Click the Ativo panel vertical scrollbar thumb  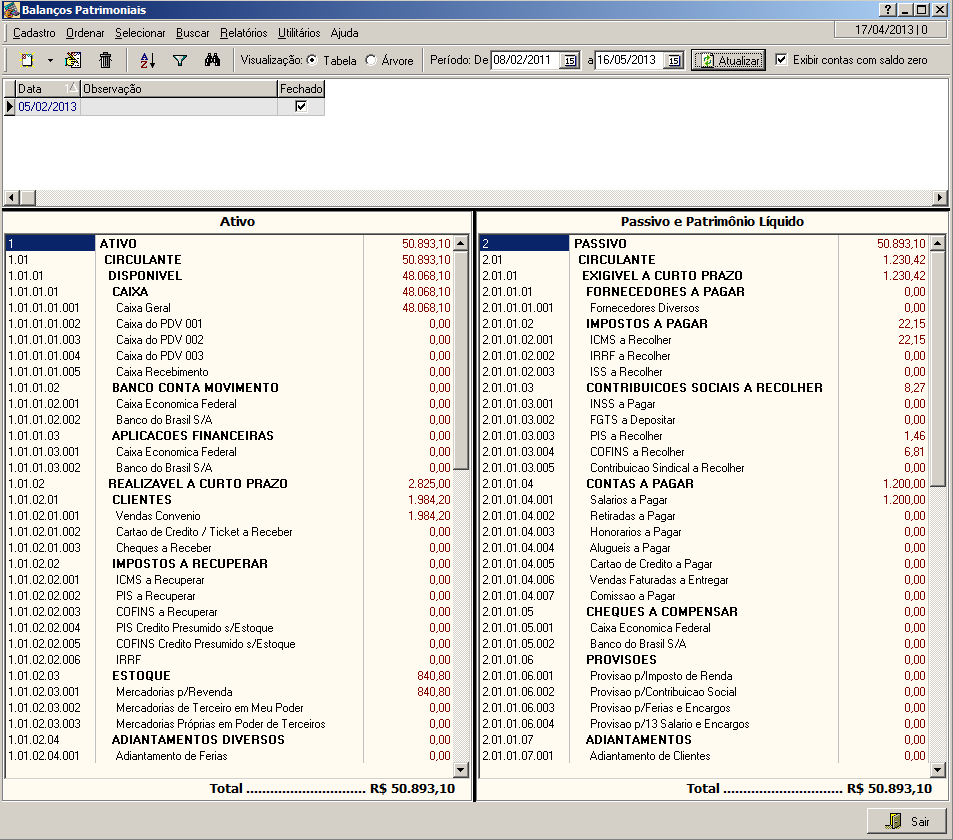click(461, 360)
